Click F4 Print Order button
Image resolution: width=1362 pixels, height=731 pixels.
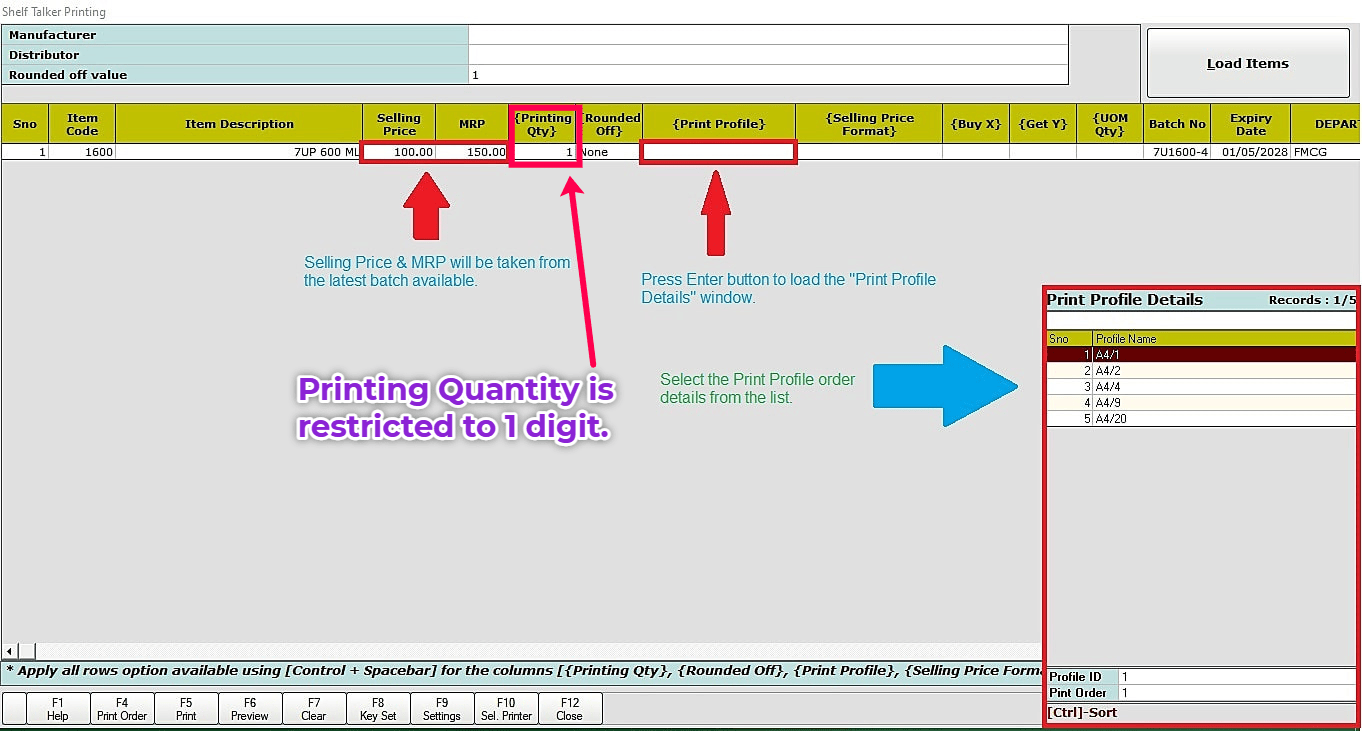[x=122, y=709]
